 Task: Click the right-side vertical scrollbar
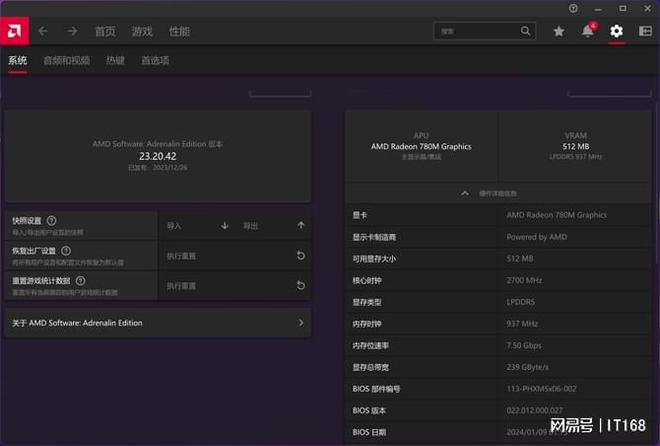656,181
